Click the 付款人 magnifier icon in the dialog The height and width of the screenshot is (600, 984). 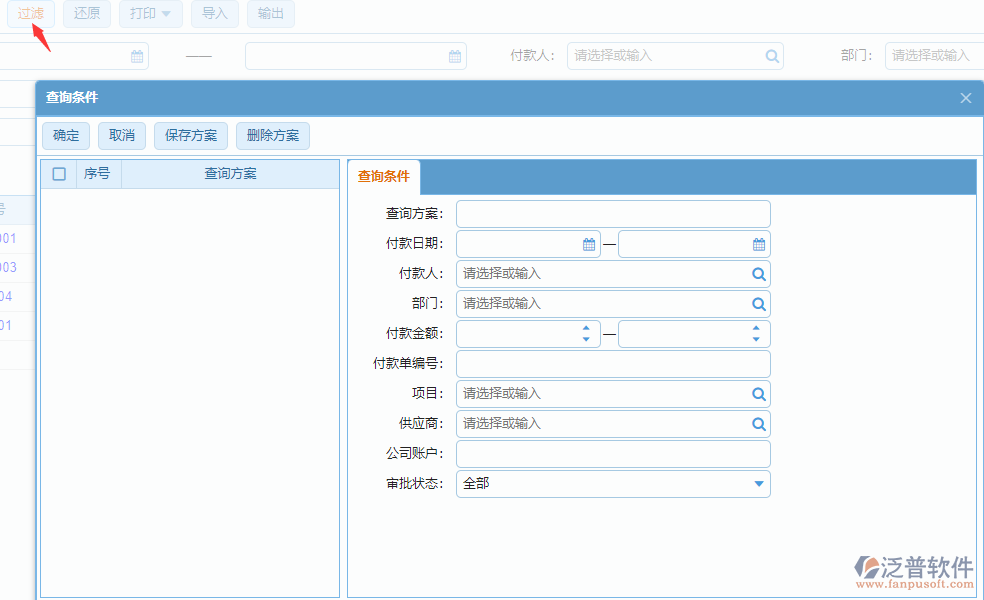coord(758,273)
